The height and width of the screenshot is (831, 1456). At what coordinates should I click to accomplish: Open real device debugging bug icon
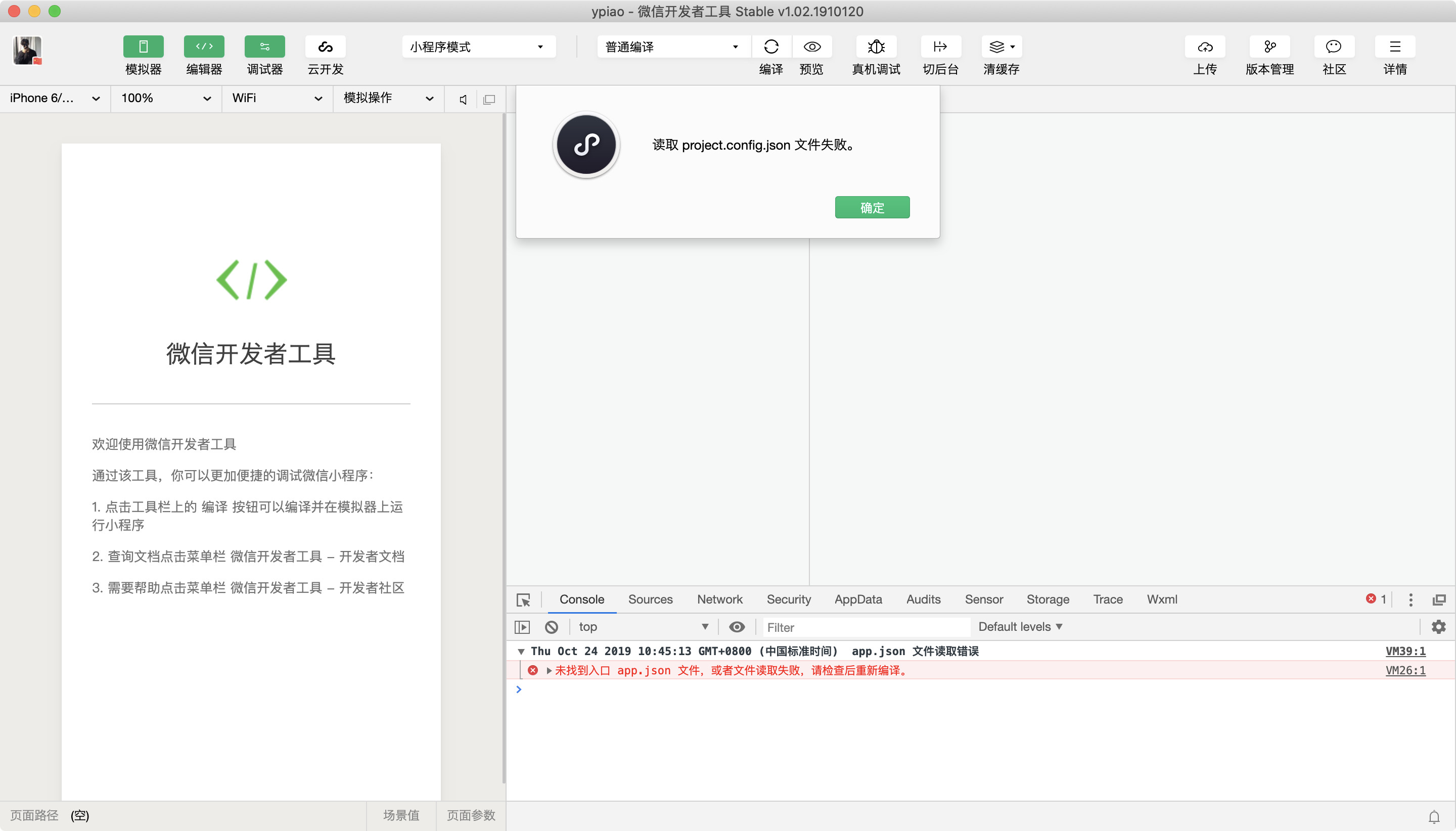click(876, 47)
